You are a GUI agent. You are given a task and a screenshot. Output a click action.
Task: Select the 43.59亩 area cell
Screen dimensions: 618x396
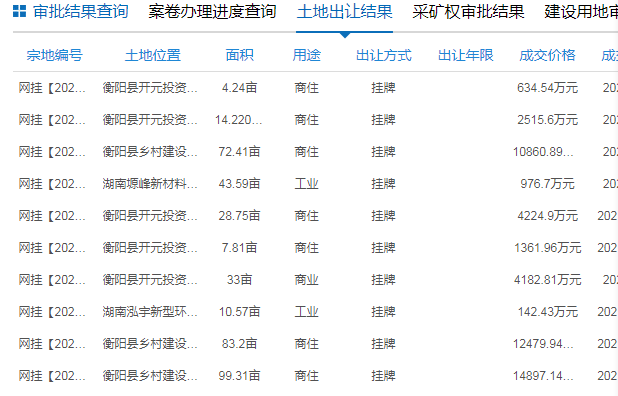239,184
